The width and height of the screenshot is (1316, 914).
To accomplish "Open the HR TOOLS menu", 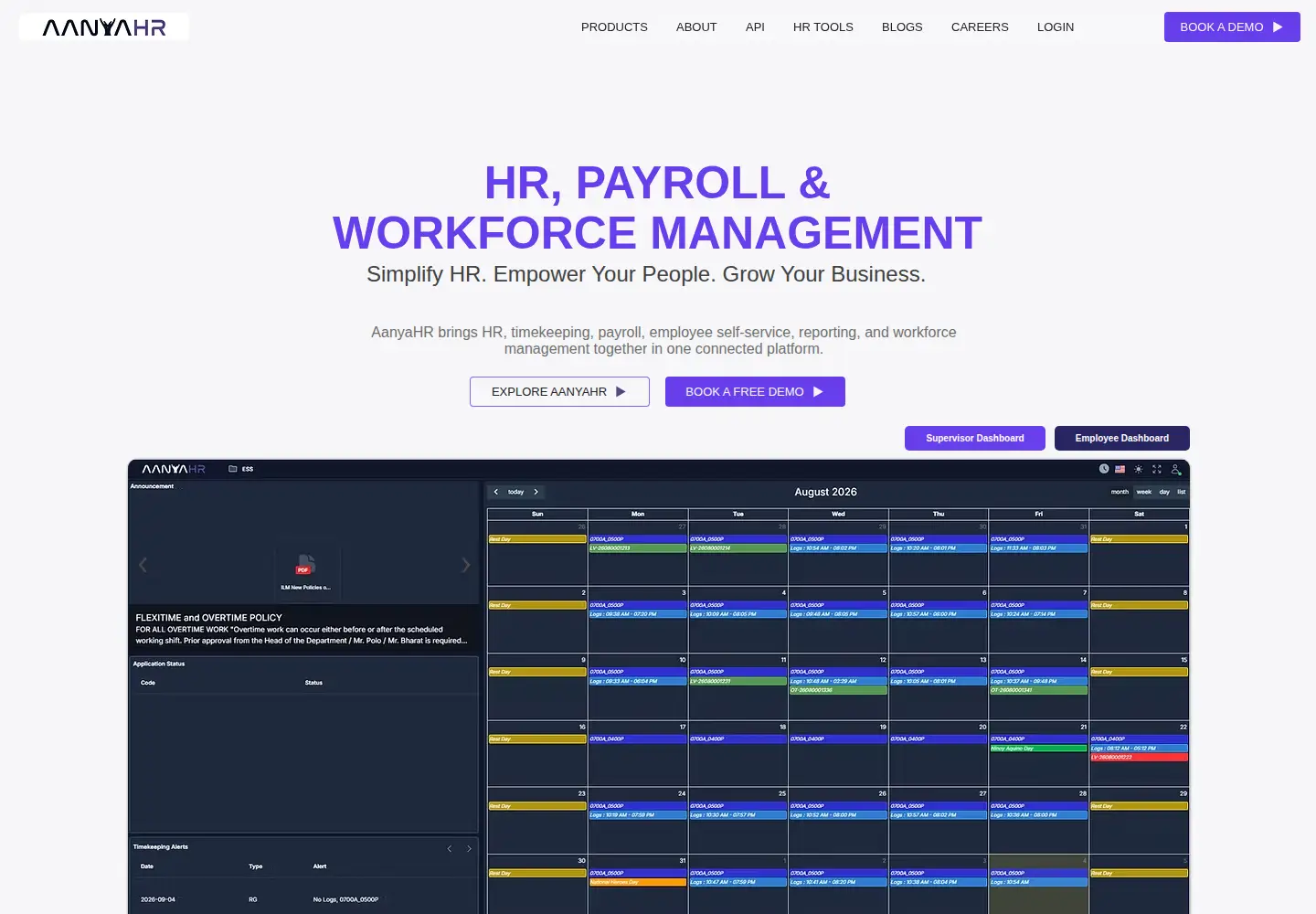I will [823, 27].
